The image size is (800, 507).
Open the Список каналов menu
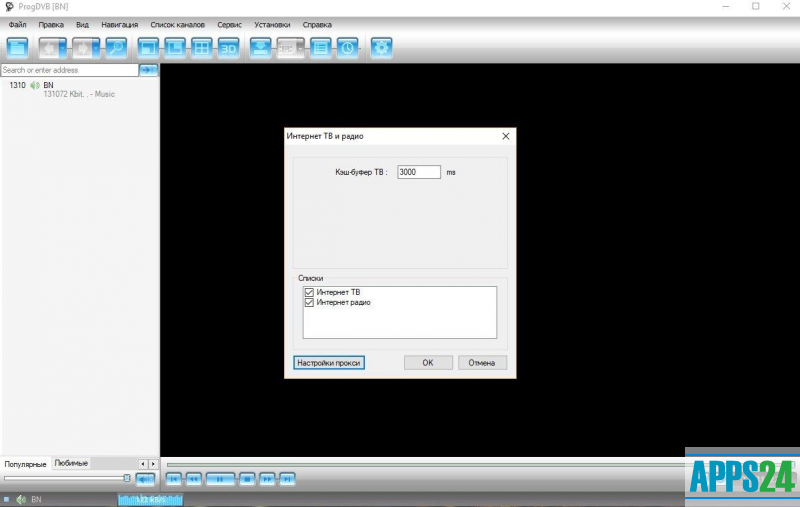click(177, 24)
